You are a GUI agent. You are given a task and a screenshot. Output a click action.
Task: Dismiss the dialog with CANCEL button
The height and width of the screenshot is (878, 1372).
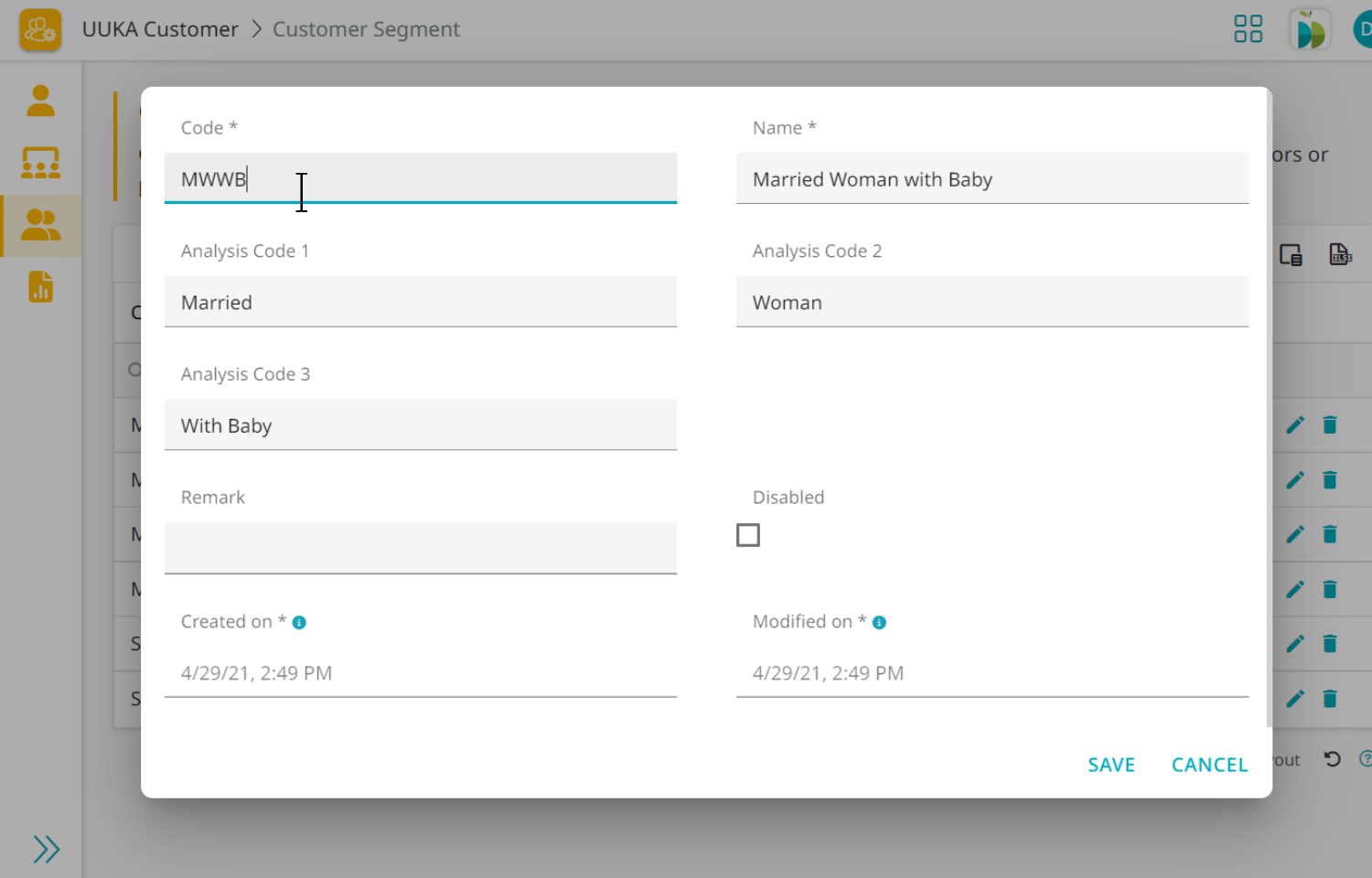[x=1209, y=765]
